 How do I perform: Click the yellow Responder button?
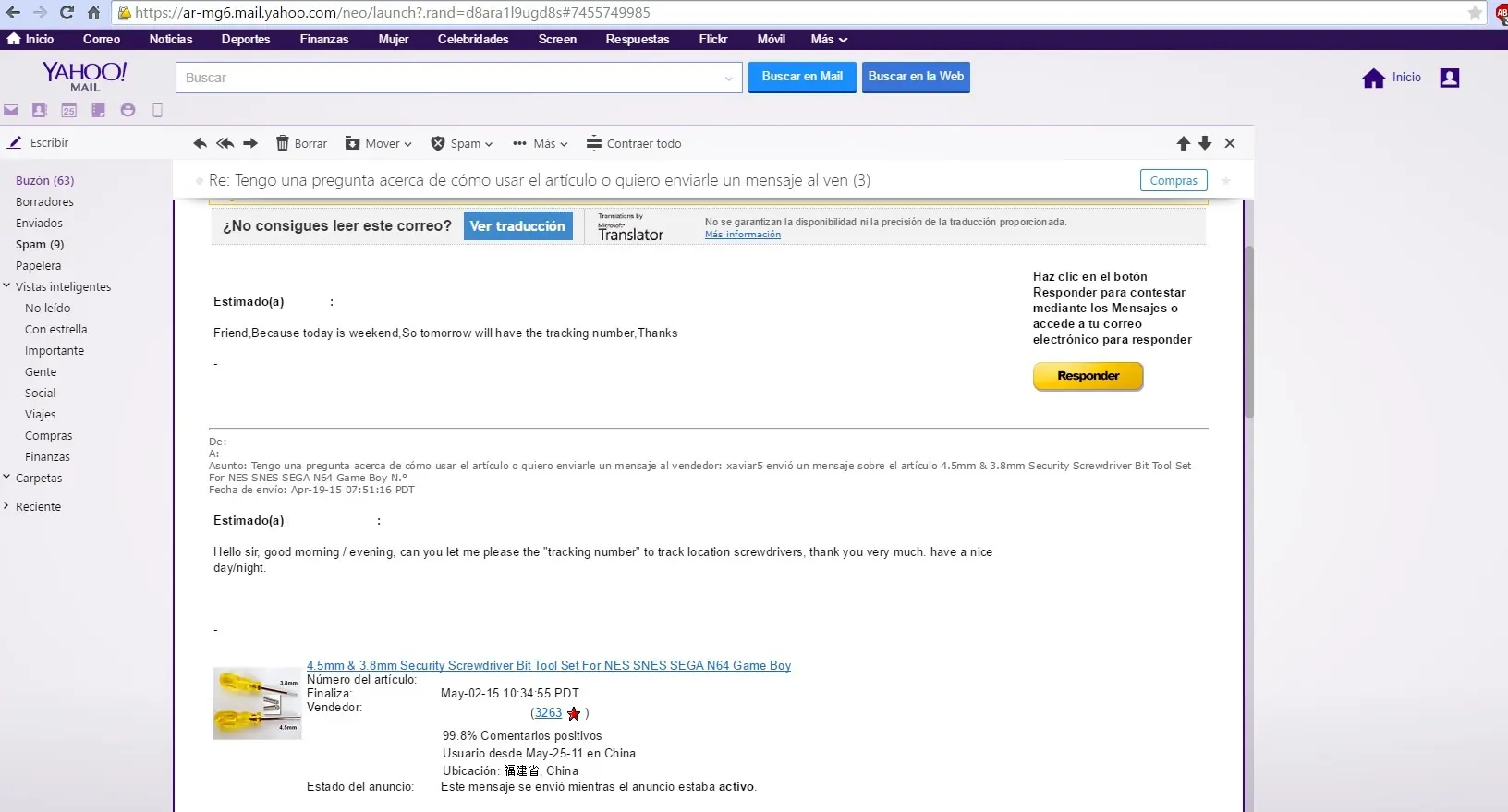[1088, 376]
